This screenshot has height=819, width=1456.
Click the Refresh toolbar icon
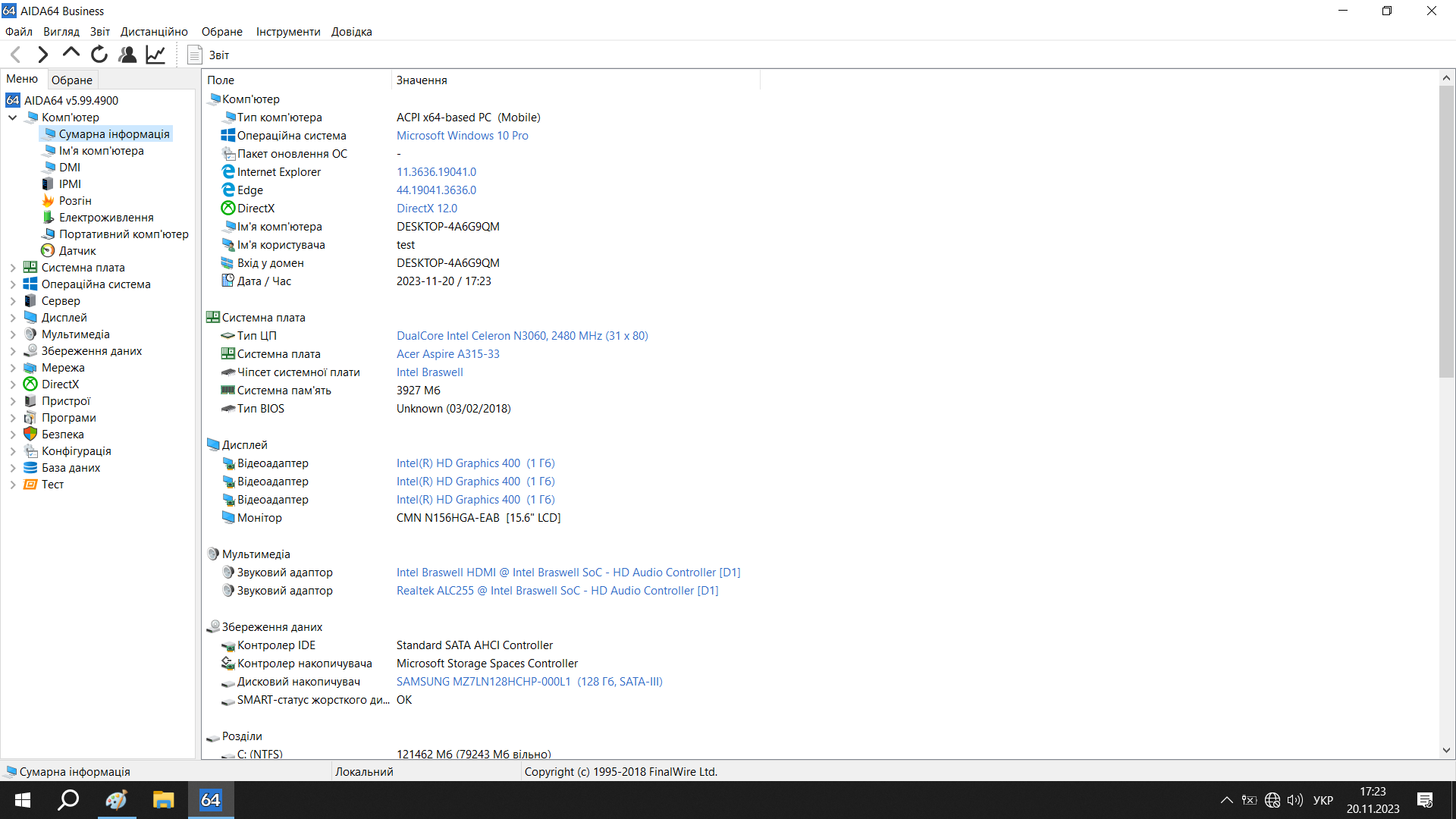(99, 55)
